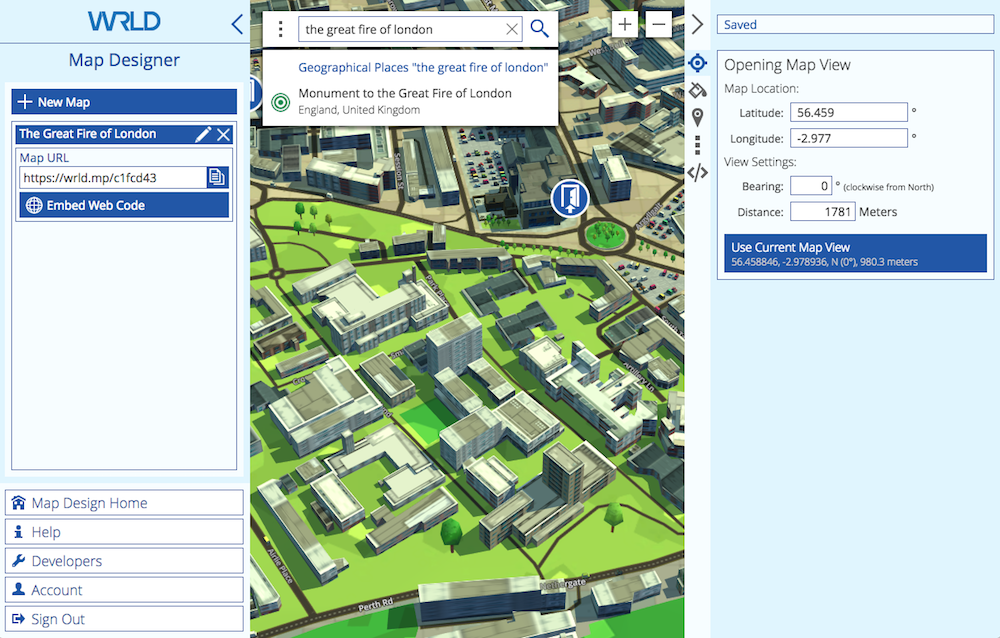This screenshot has height=638, width=1000.
Task: Select Monument to the Great Fire result
Action: pyautogui.click(x=405, y=101)
